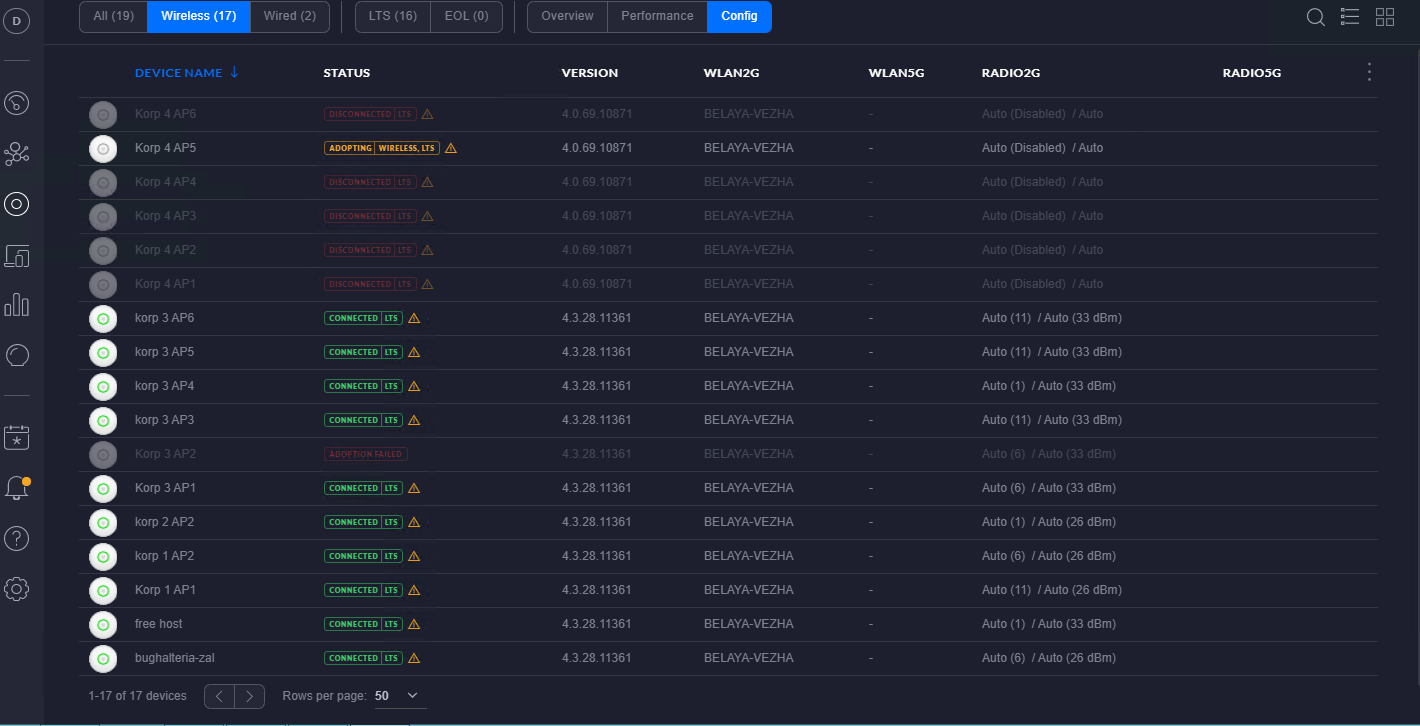Sort by the Version column header
1420x726 pixels.
590,73
